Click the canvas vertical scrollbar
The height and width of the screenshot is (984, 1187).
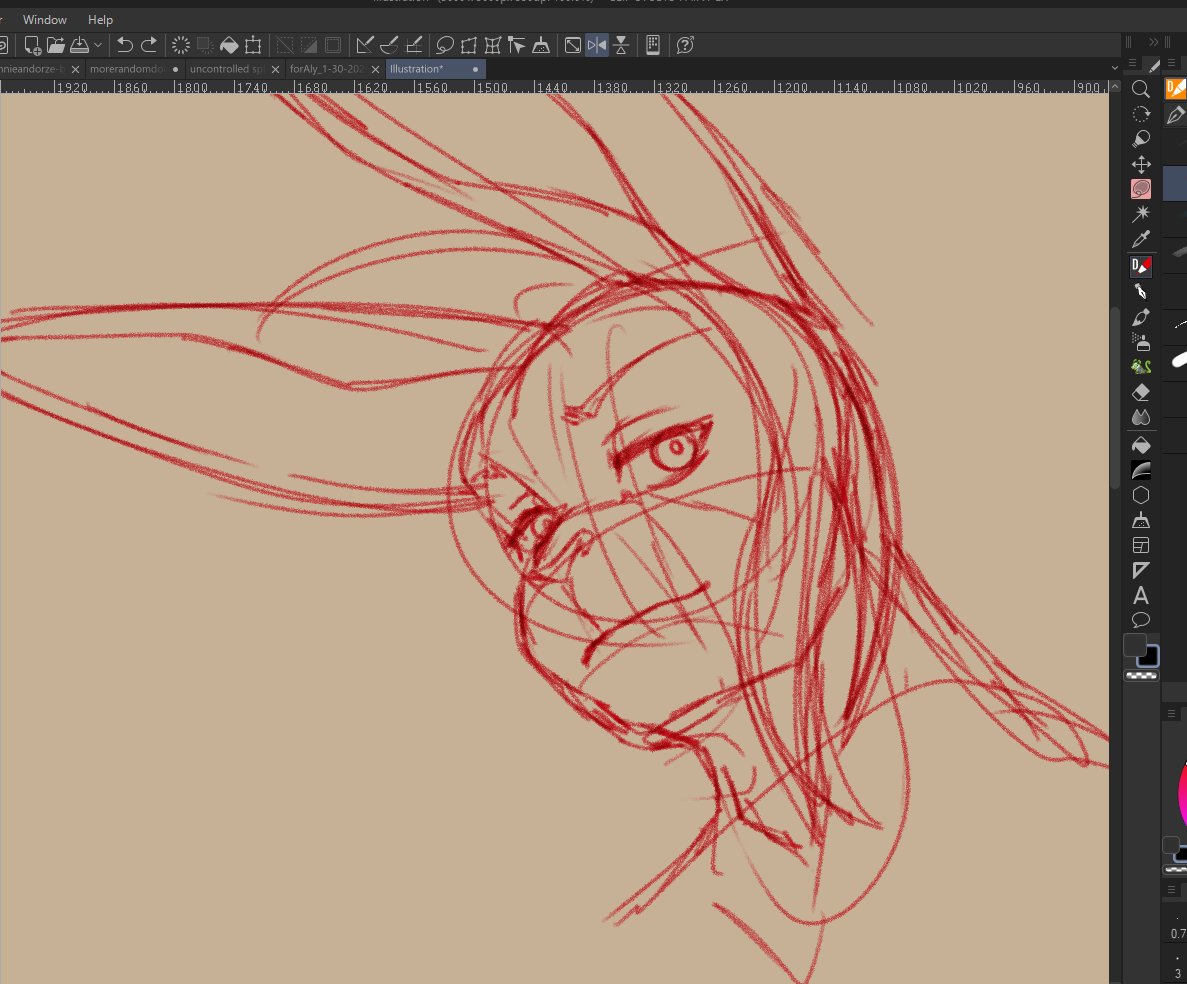click(x=1115, y=397)
